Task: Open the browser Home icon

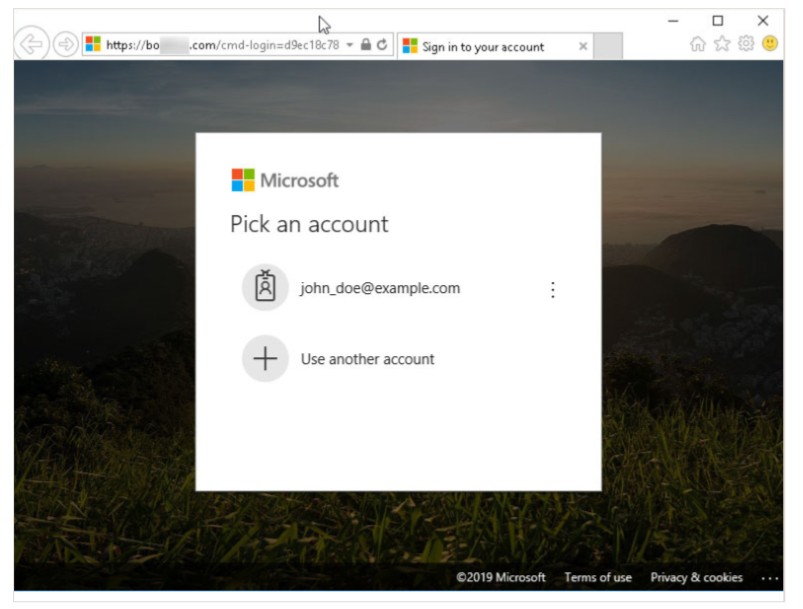Action: coord(698,44)
